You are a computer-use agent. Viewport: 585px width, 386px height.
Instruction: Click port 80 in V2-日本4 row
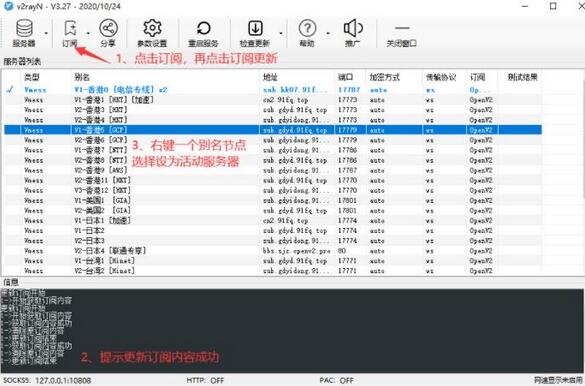[342, 251]
